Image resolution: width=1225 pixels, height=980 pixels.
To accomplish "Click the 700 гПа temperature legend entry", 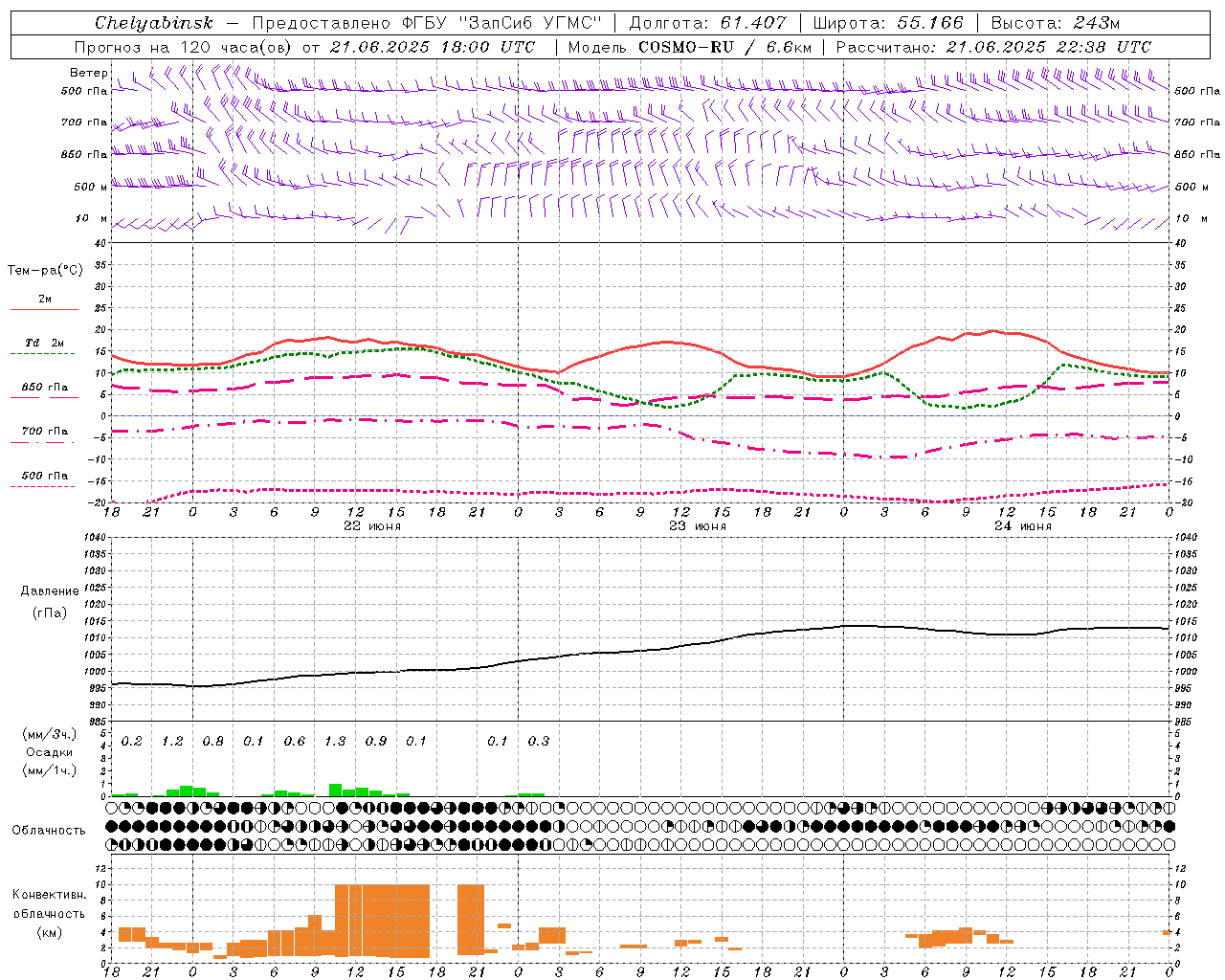I will (45, 431).
